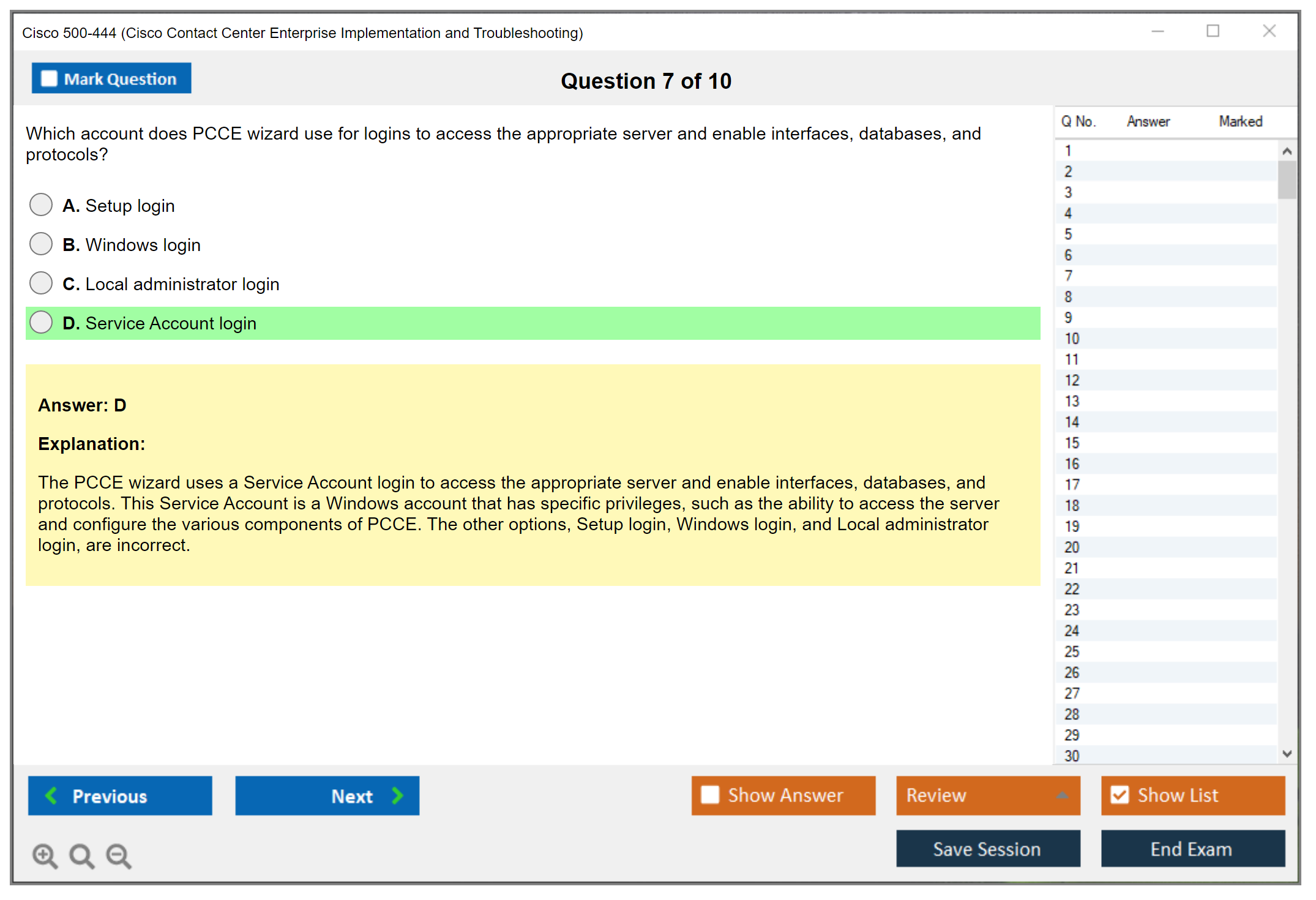Image resolution: width=1316 pixels, height=900 pixels.
Task: Close the Cisco 500-444 exam window
Action: 1269,31
